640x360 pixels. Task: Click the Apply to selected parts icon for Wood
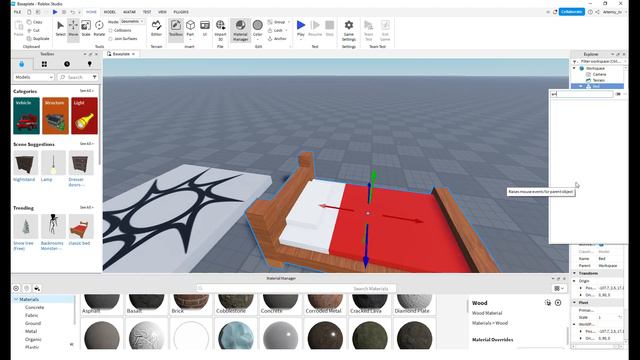[548, 302]
